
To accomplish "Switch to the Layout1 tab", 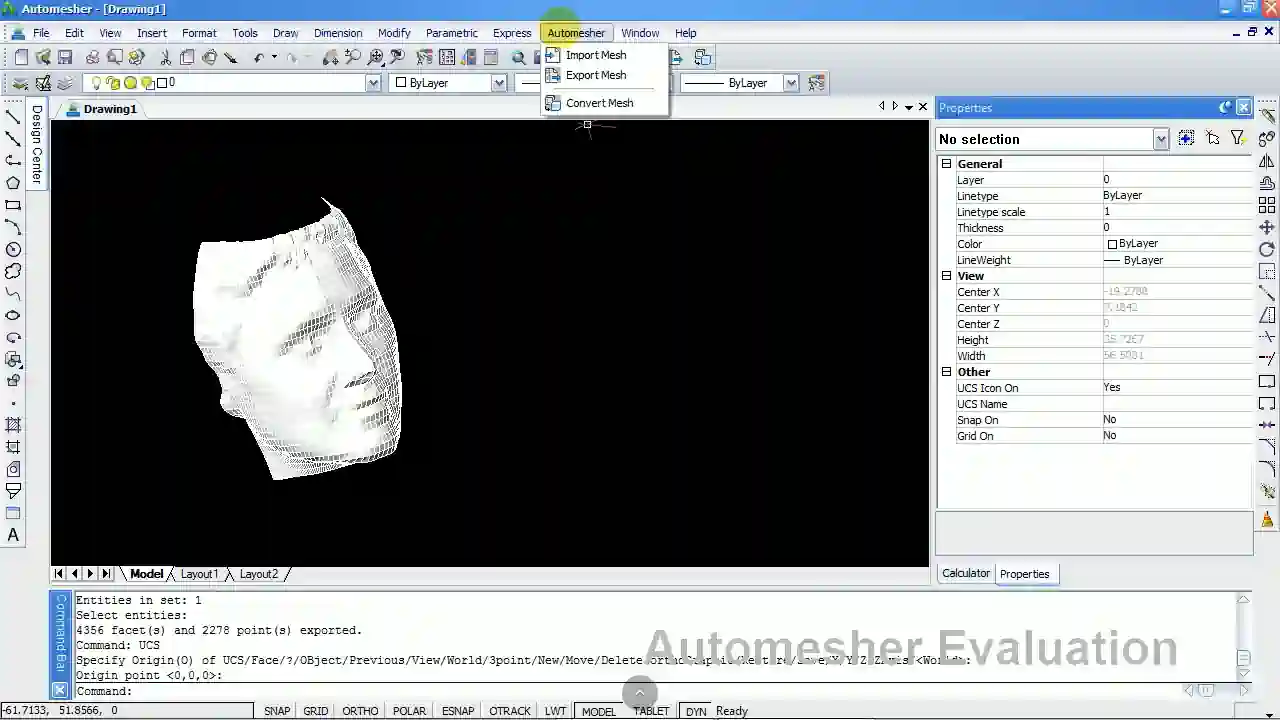I will pos(199,574).
